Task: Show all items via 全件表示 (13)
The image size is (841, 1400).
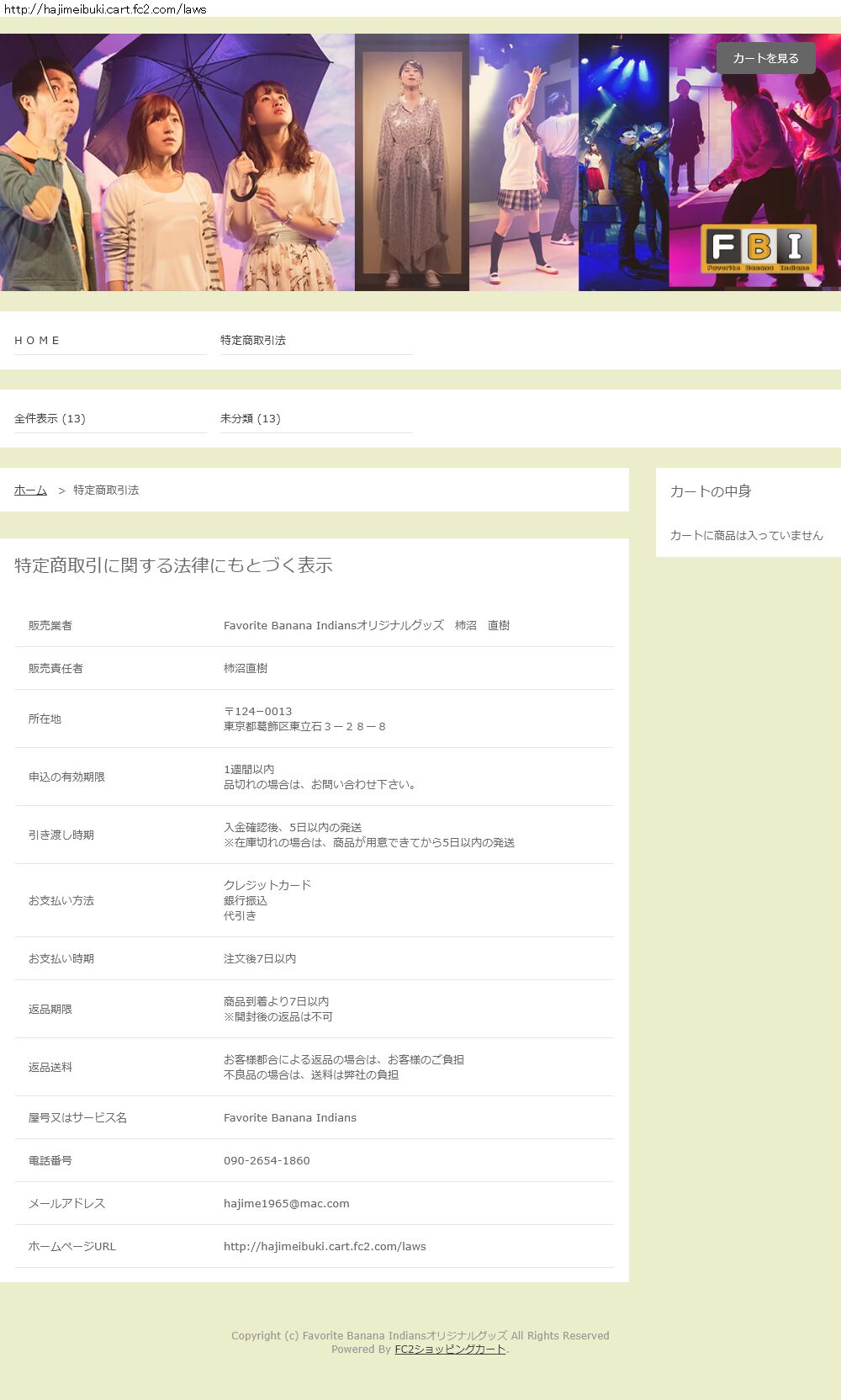Action: 50,419
